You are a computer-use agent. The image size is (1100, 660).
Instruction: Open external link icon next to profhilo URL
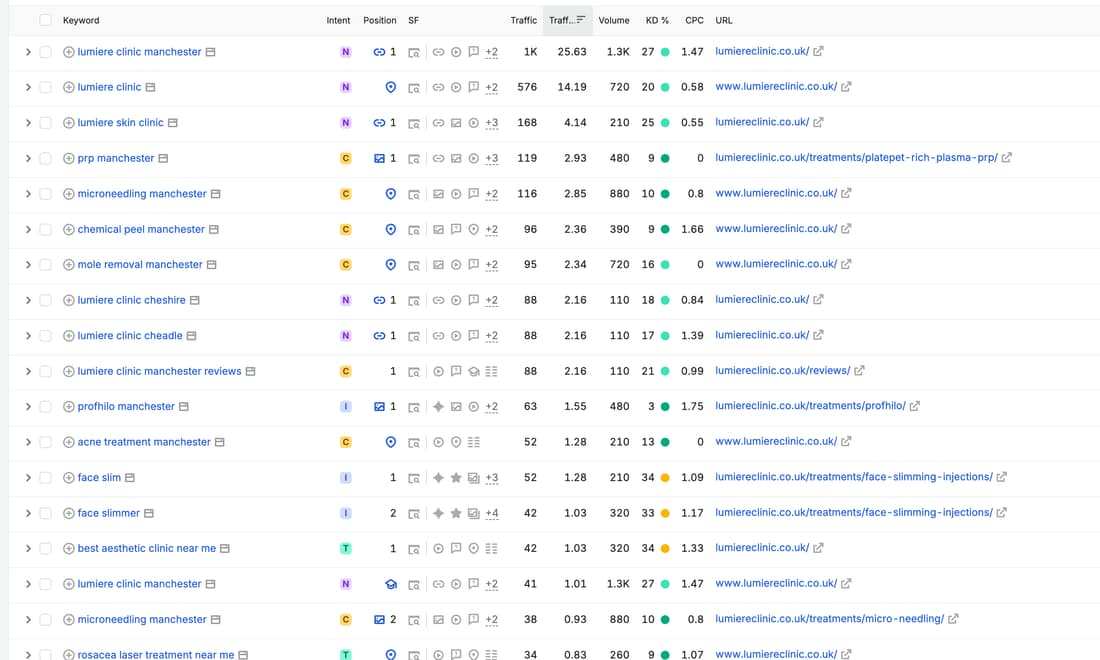(915, 406)
